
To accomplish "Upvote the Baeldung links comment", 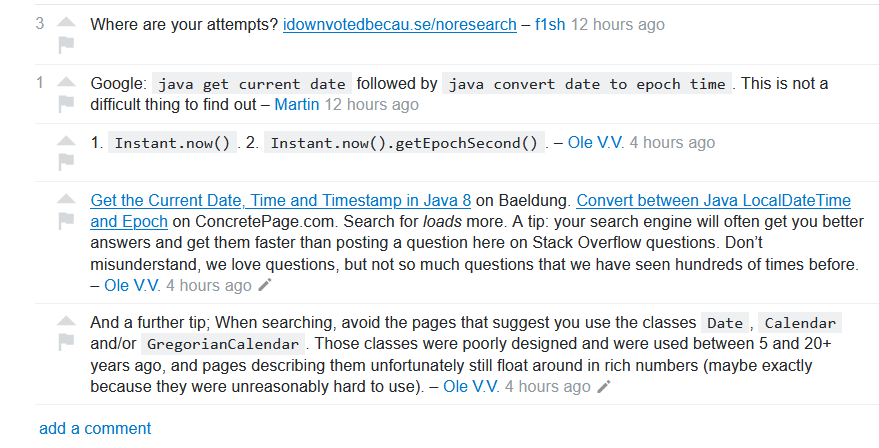I will point(66,198).
